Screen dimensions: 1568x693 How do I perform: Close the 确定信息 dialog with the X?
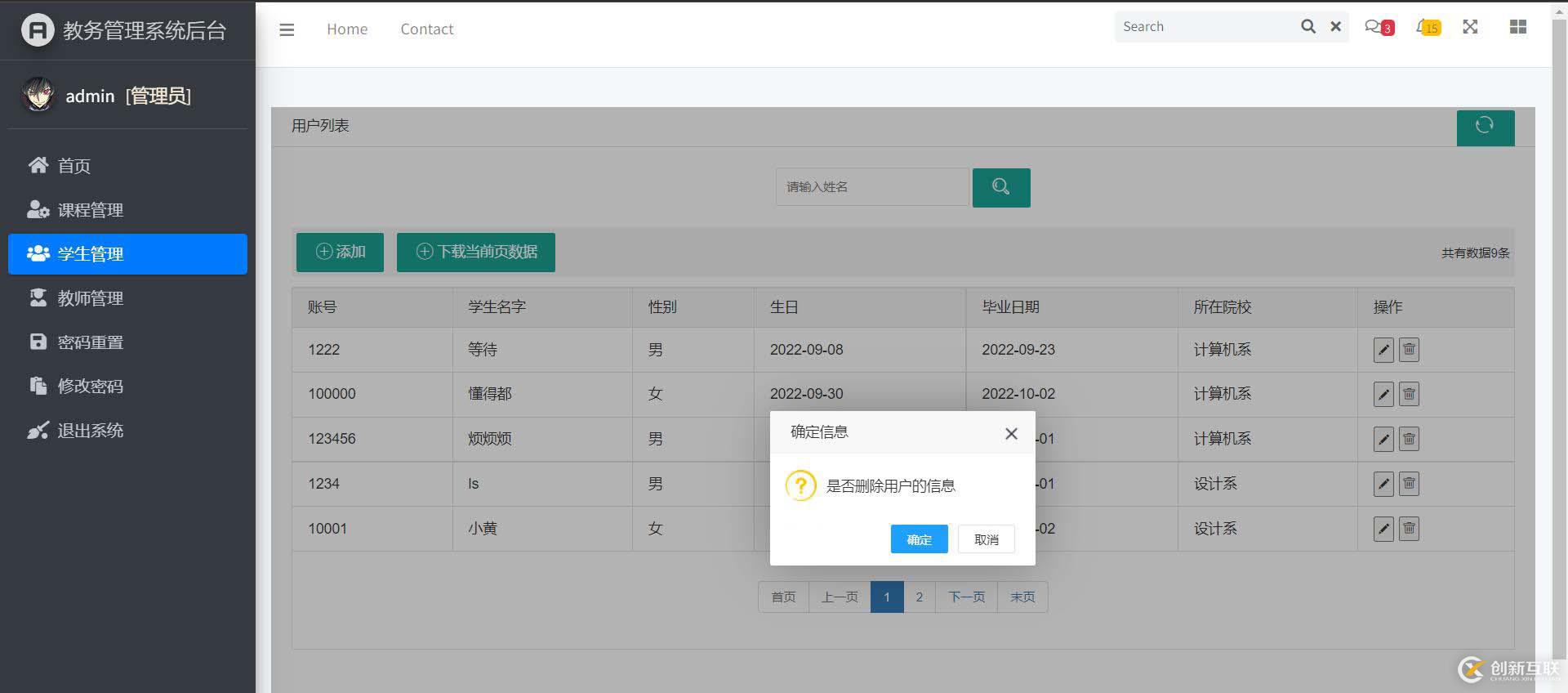point(1011,433)
